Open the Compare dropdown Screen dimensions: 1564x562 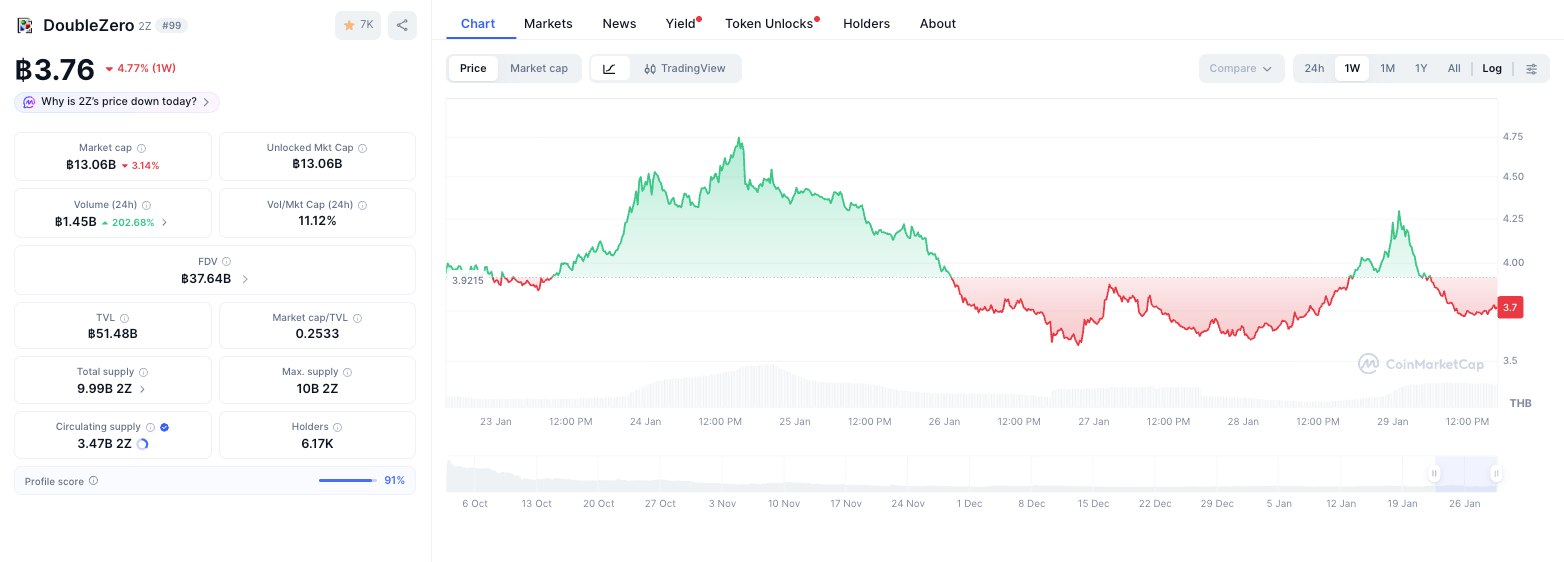[x=1241, y=68]
